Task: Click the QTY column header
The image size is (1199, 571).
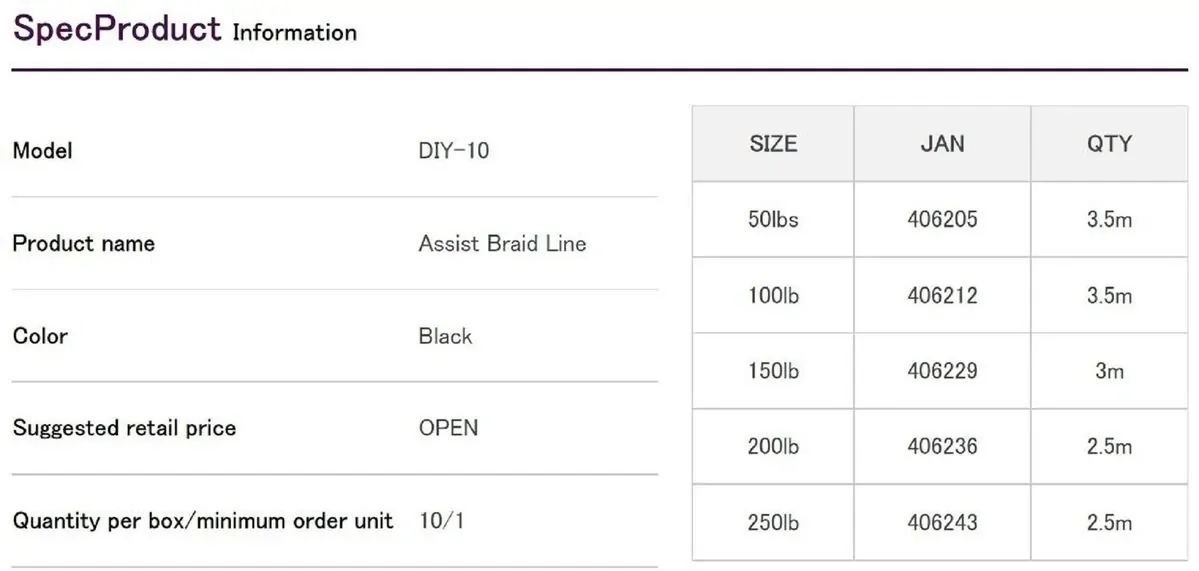Action: (x=1109, y=144)
